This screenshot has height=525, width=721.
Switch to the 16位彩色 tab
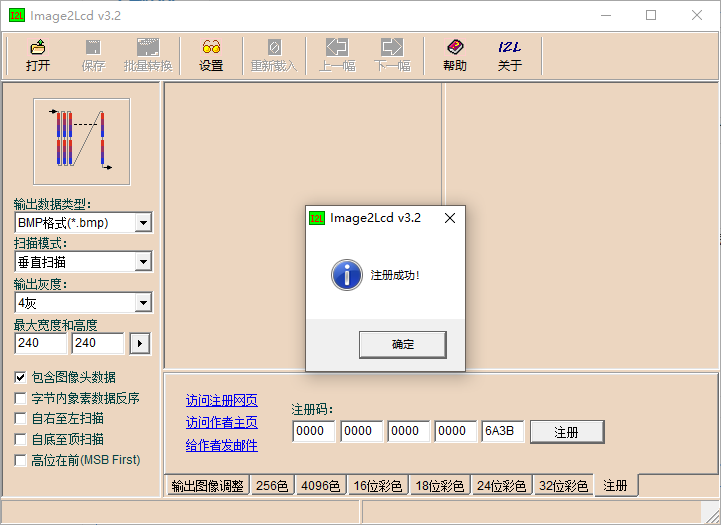click(x=378, y=485)
